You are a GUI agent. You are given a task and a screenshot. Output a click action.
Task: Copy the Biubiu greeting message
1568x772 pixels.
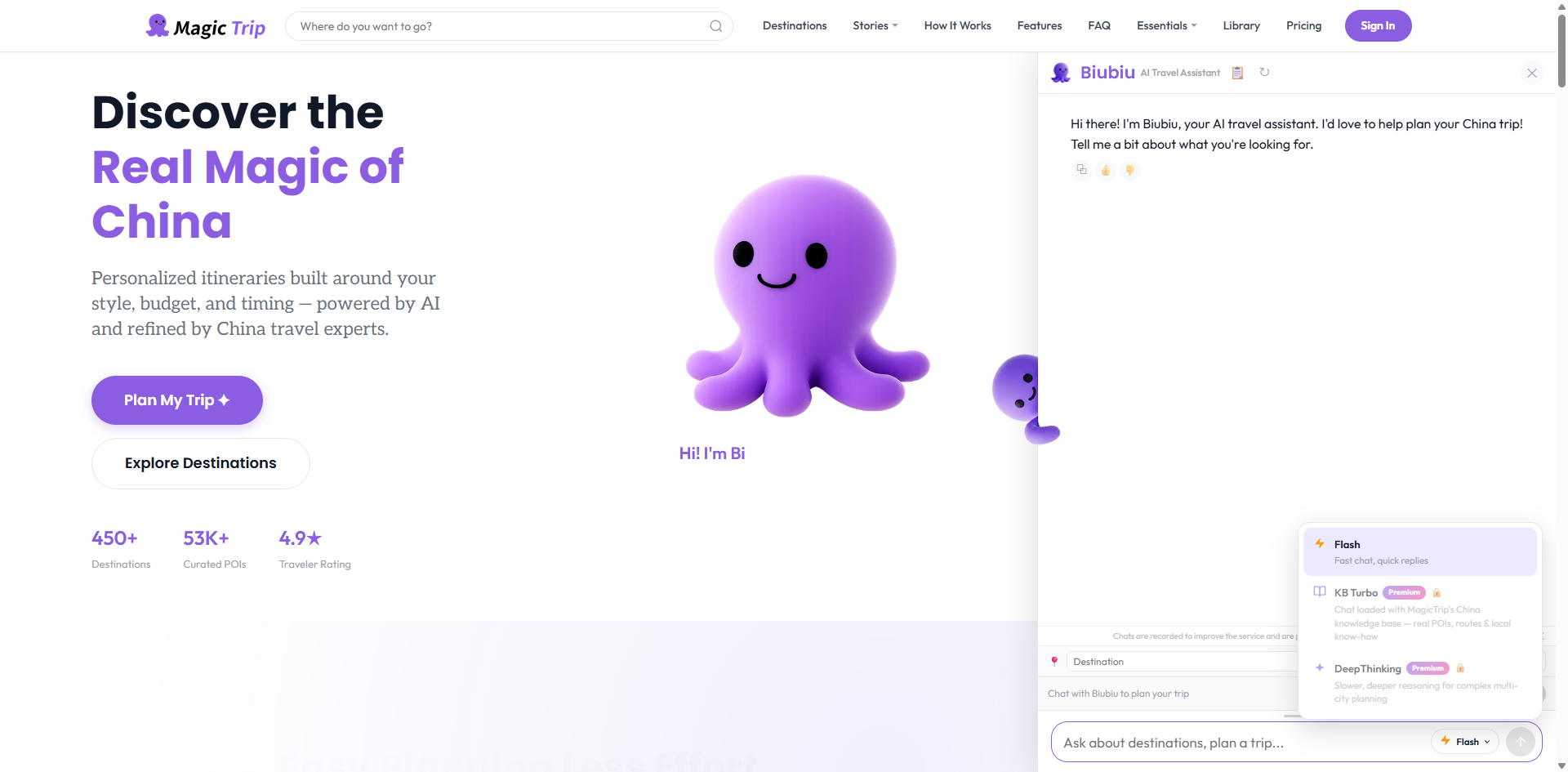coord(1081,170)
